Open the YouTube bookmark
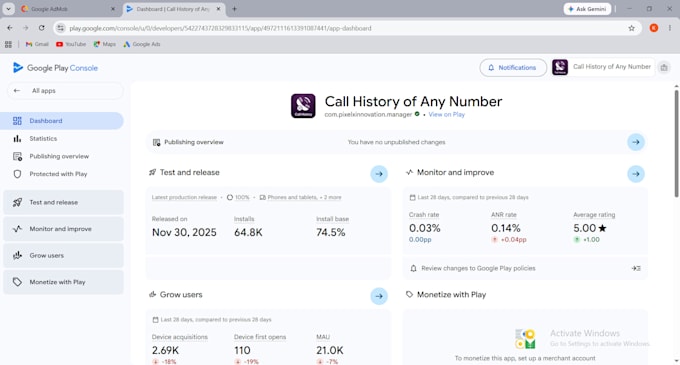Image resolution: width=680 pixels, height=365 pixels. (x=71, y=44)
